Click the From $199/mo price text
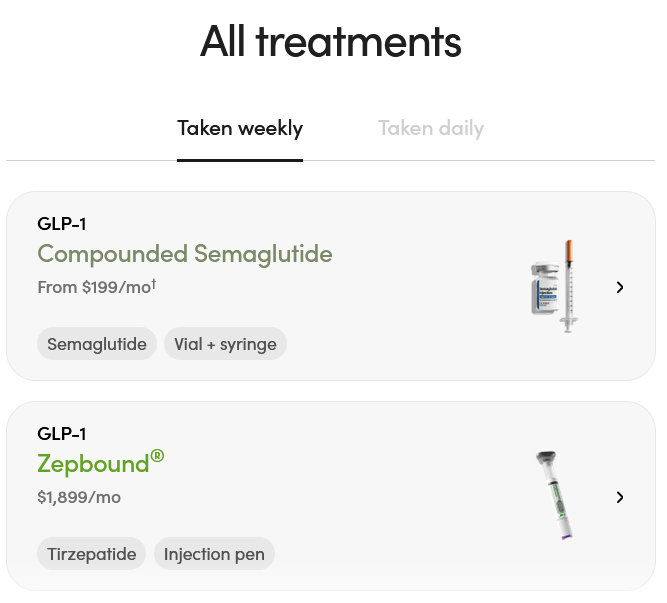This screenshot has width=667, height=603. pos(93,288)
